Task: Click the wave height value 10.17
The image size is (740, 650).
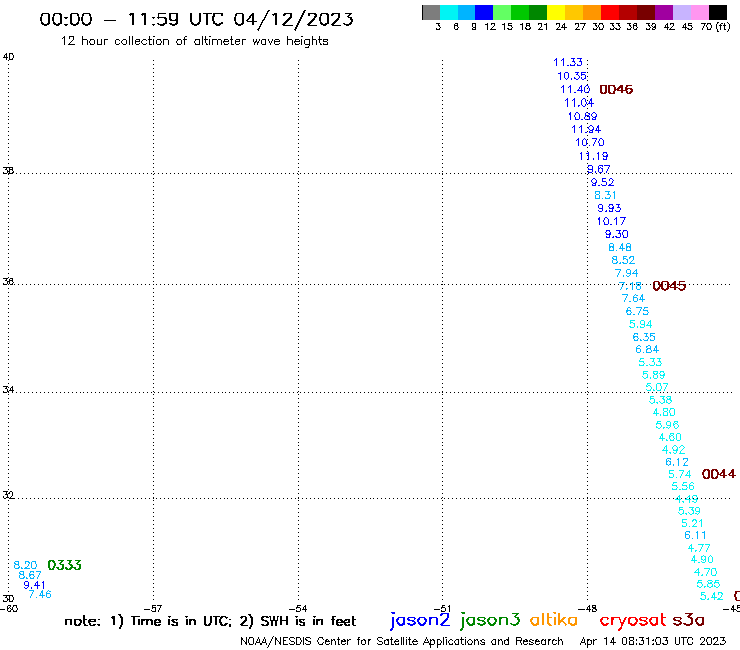Action: point(611,221)
